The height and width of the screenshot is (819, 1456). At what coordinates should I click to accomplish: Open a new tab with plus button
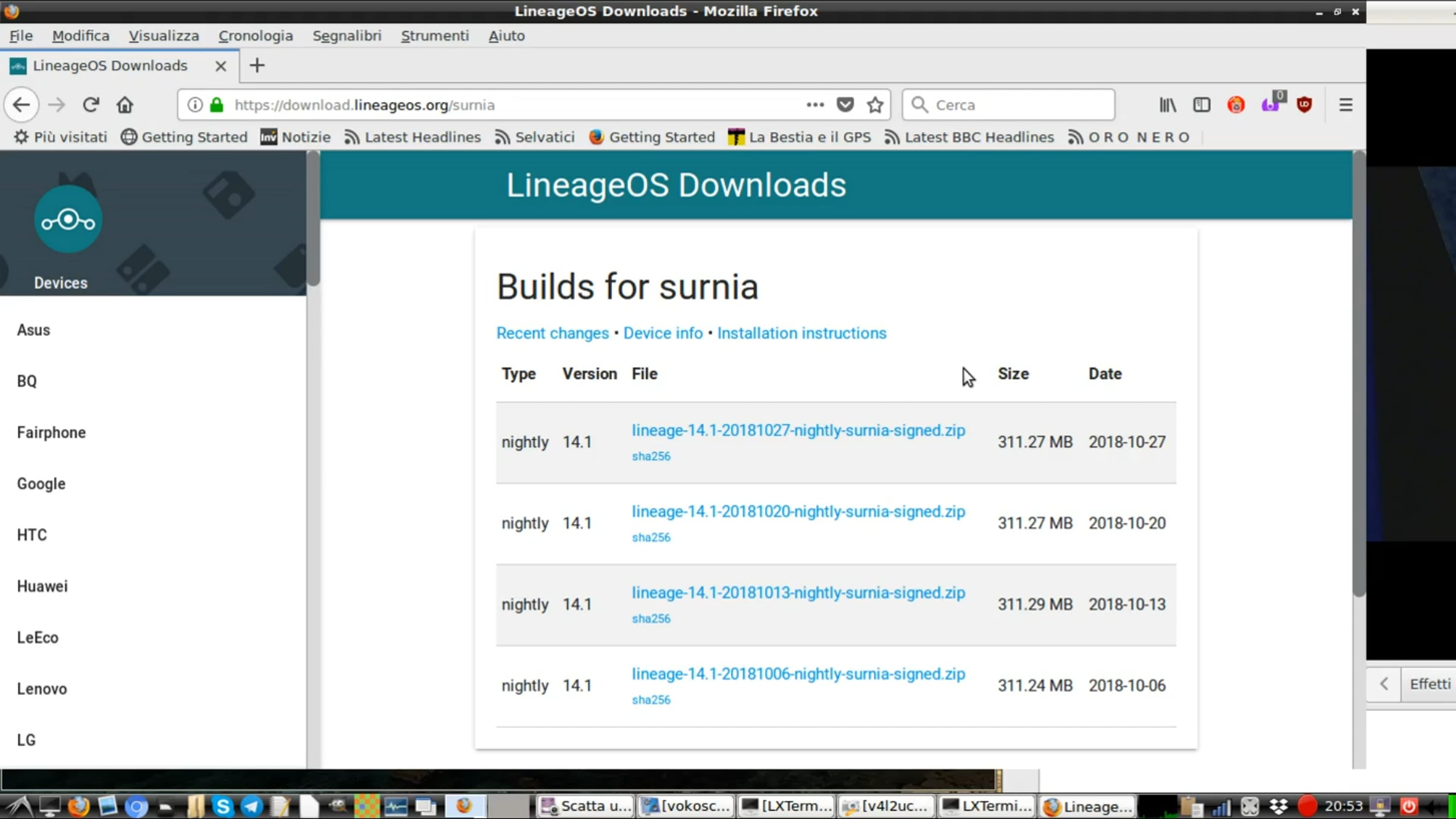click(x=257, y=66)
